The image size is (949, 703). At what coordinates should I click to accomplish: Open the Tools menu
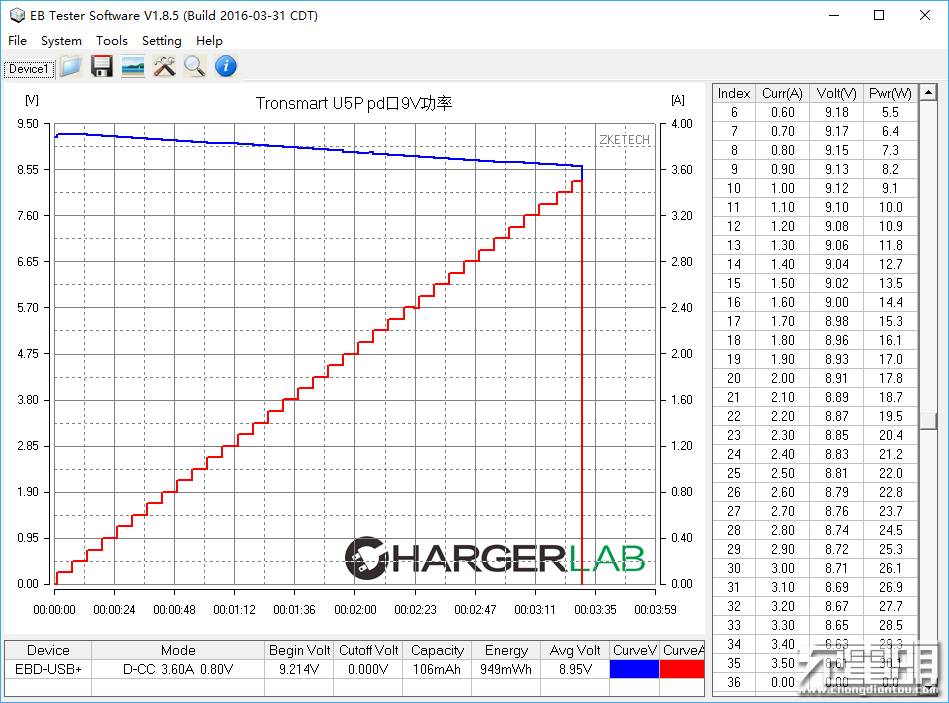coord(112,41)
